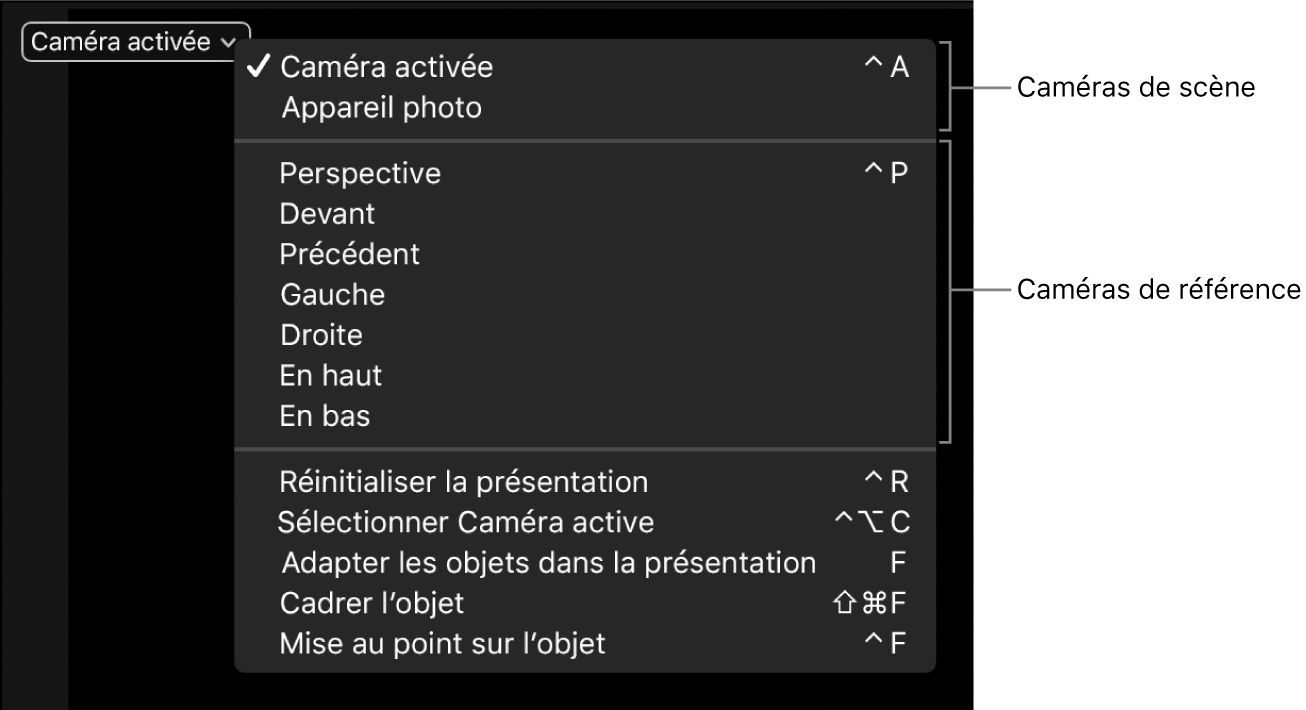Choose Appareil photo from the camera menu

380,107
